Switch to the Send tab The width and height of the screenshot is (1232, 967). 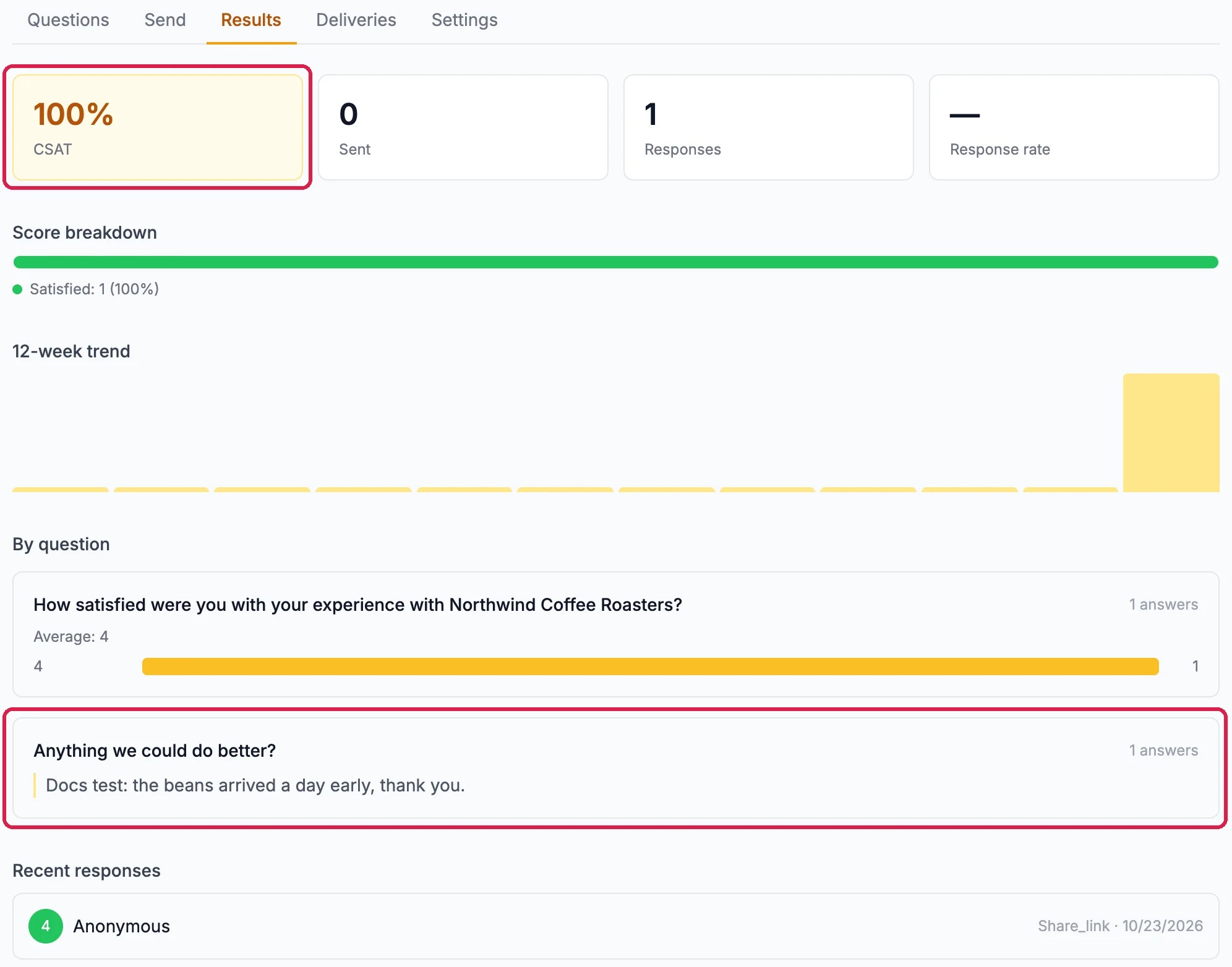coord(165,20)
